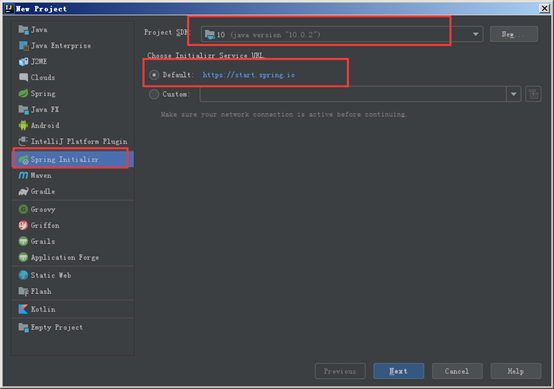
Task: Select Kotlin project type label
Action: click(43, 310)
